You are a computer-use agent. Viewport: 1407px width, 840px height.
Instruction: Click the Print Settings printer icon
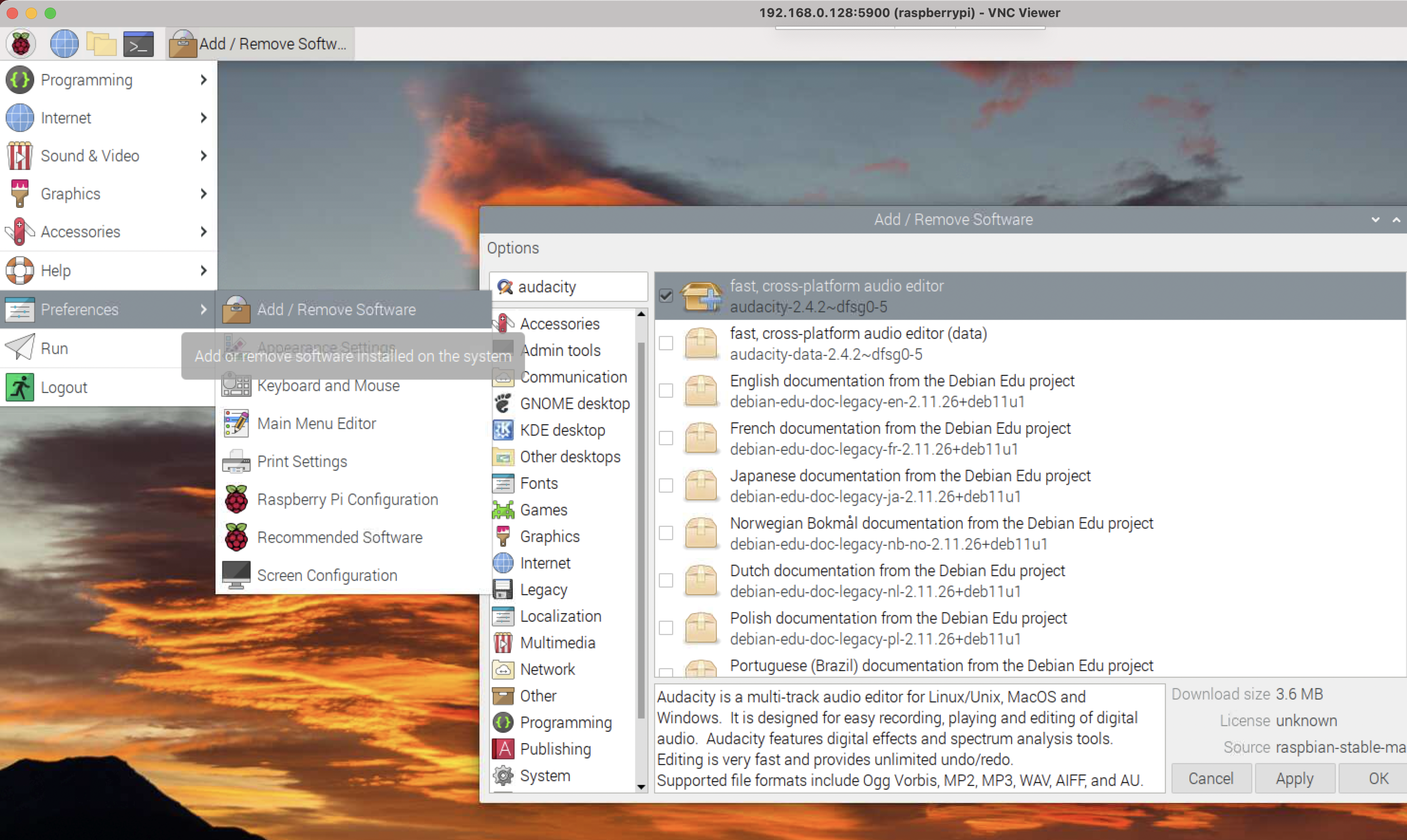pyautogui.click(x=236, y=461)
